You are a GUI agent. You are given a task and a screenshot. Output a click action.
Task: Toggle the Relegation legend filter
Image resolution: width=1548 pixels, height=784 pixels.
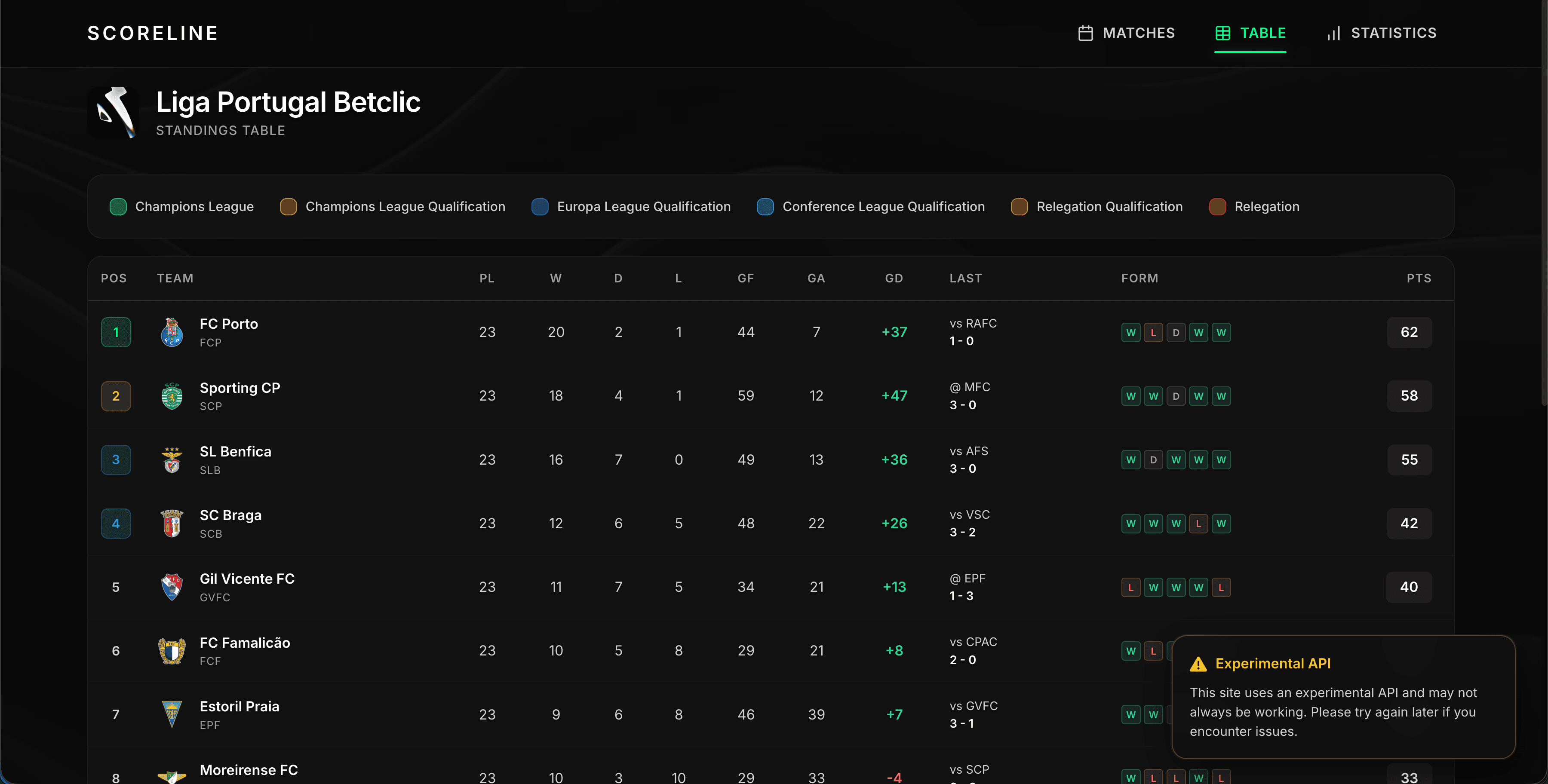[x=1254, y=206]
